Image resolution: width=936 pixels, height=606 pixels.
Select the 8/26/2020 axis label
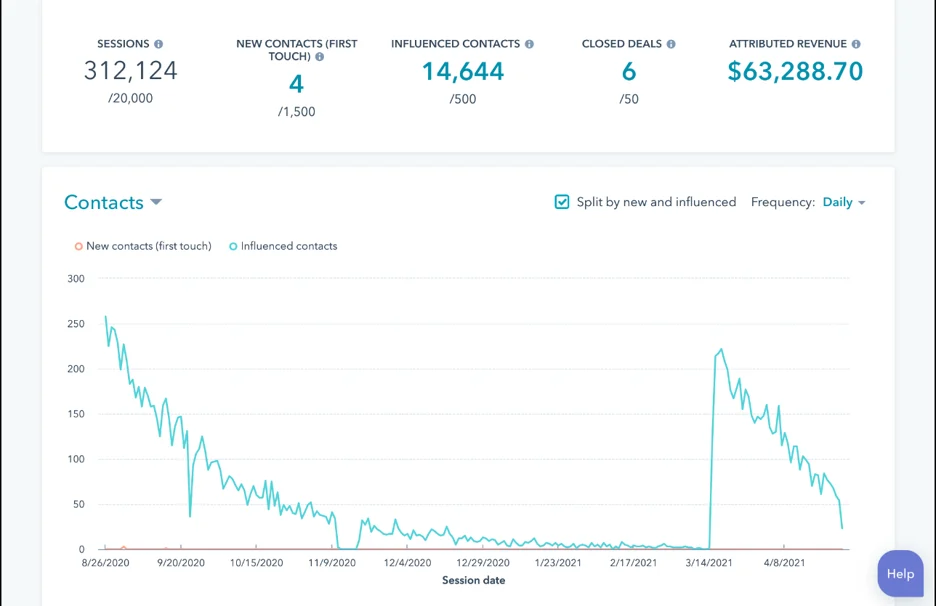tap(105, 562)
